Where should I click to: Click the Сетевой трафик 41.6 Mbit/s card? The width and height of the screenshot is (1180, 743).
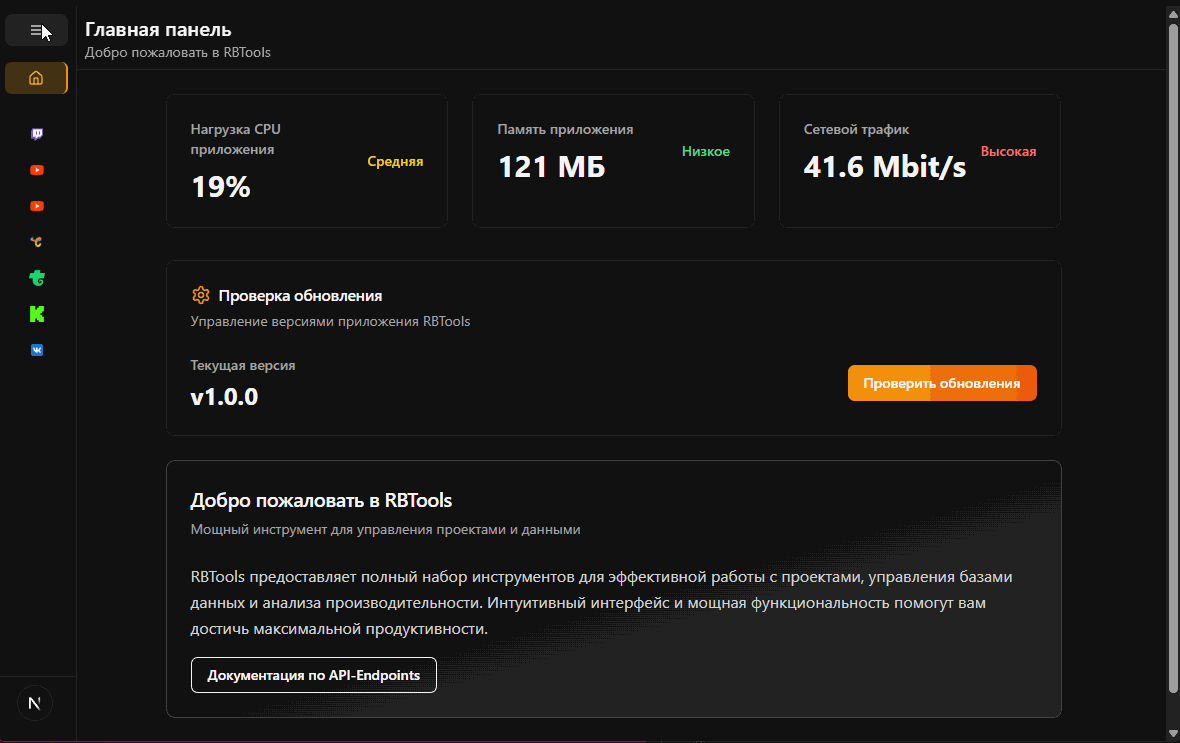tap(919, 161)
